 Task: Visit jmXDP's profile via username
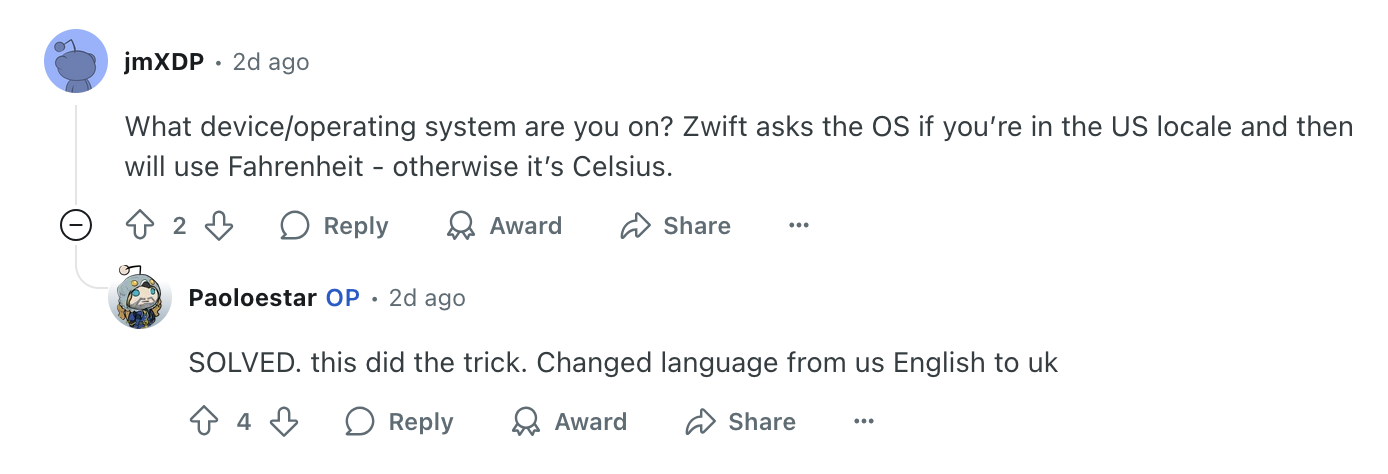[x=164, y=62]
